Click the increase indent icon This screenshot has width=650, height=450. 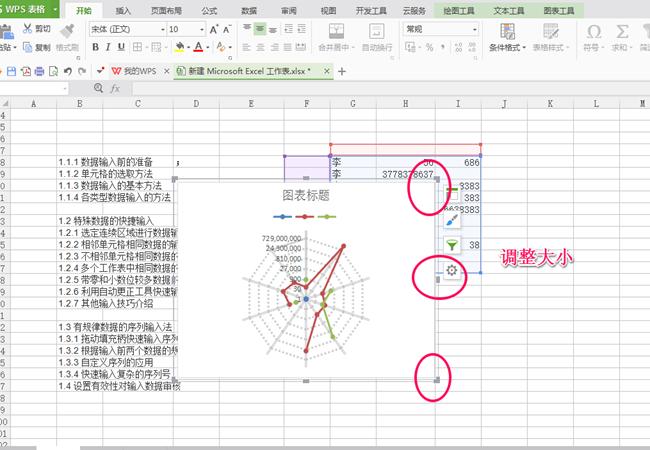[x=301, y=29]
